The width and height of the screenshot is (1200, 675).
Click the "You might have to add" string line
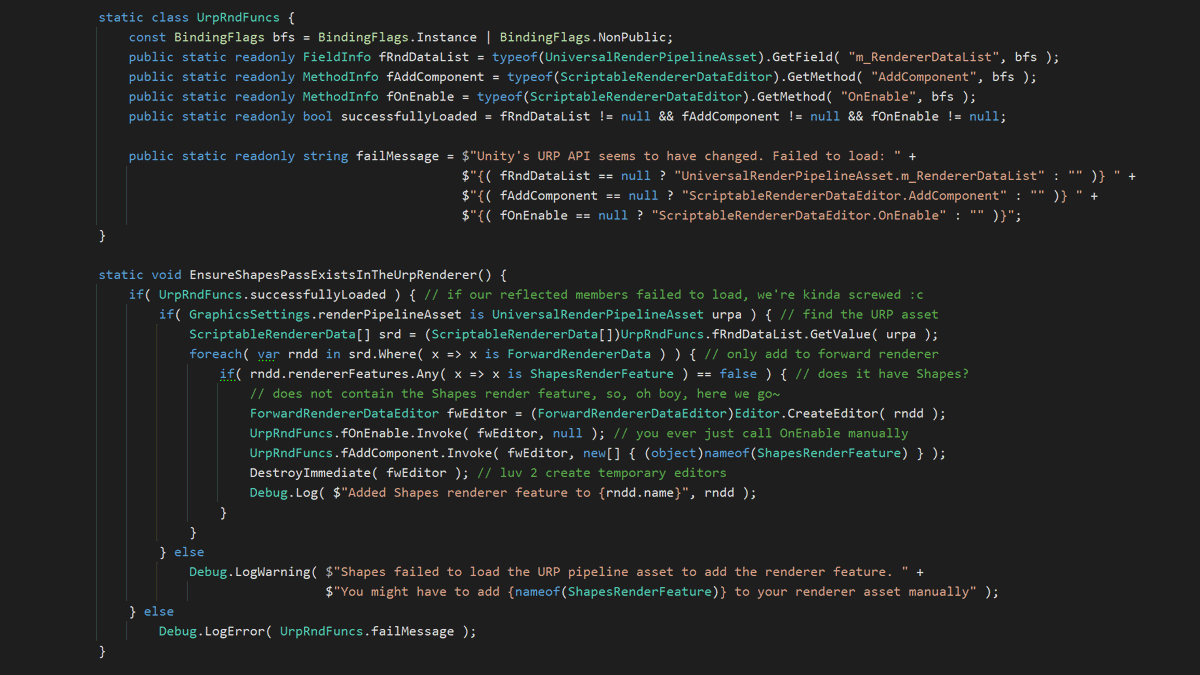point(653,592)
